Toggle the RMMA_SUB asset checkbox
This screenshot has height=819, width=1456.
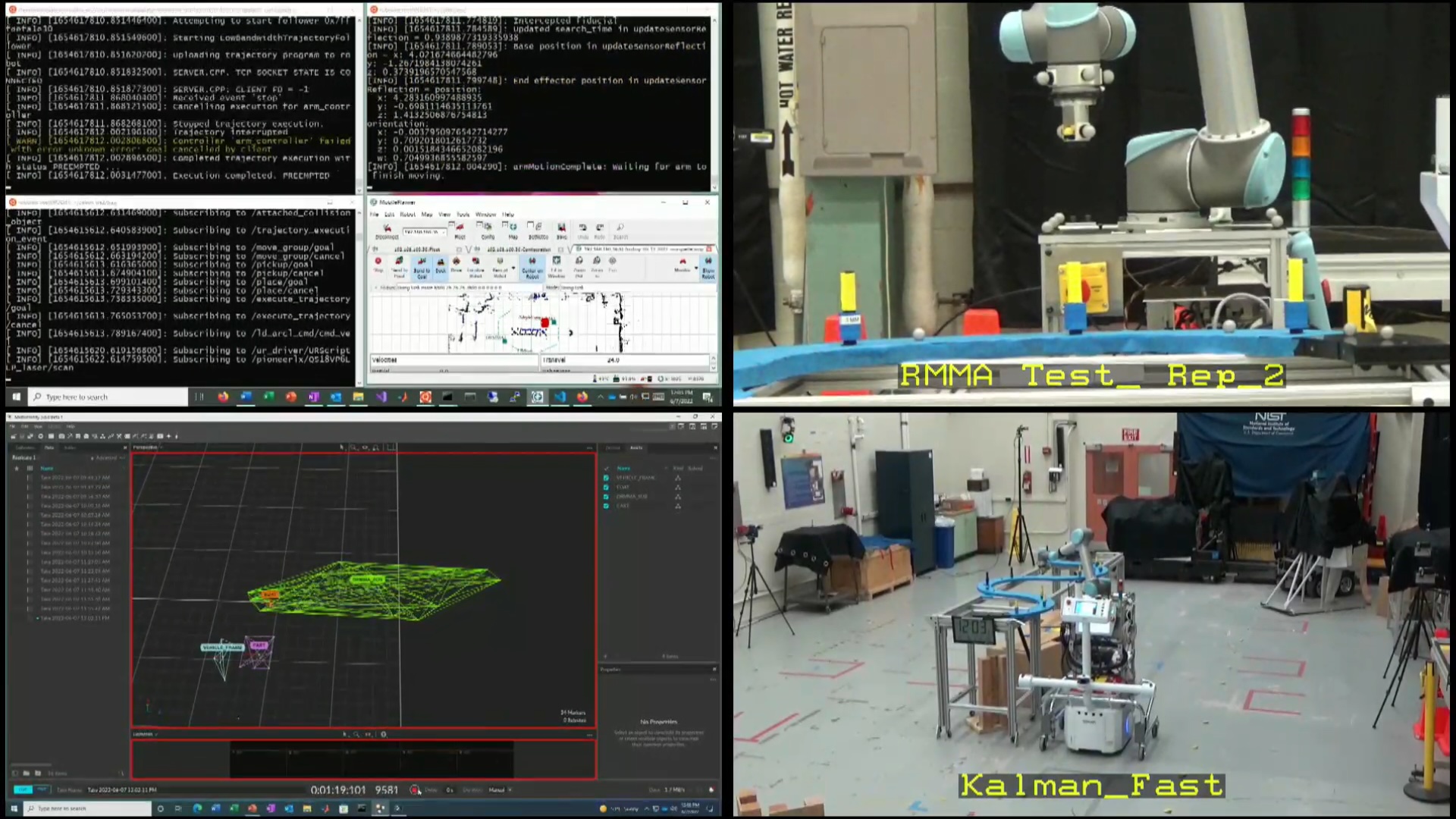pyautogui.click(x=606, y=496)
